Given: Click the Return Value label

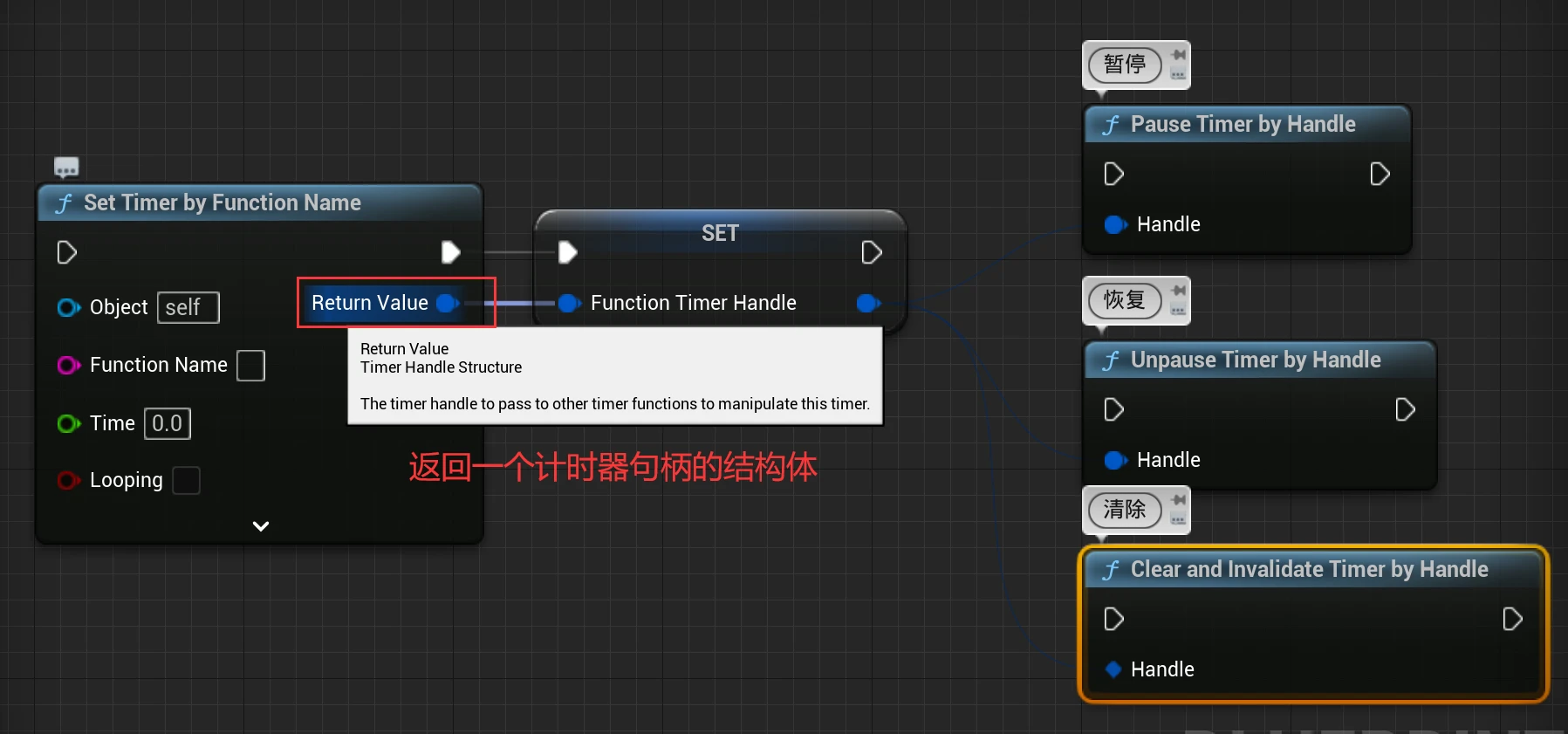Looking at the screenshot, I should [369, 303].
